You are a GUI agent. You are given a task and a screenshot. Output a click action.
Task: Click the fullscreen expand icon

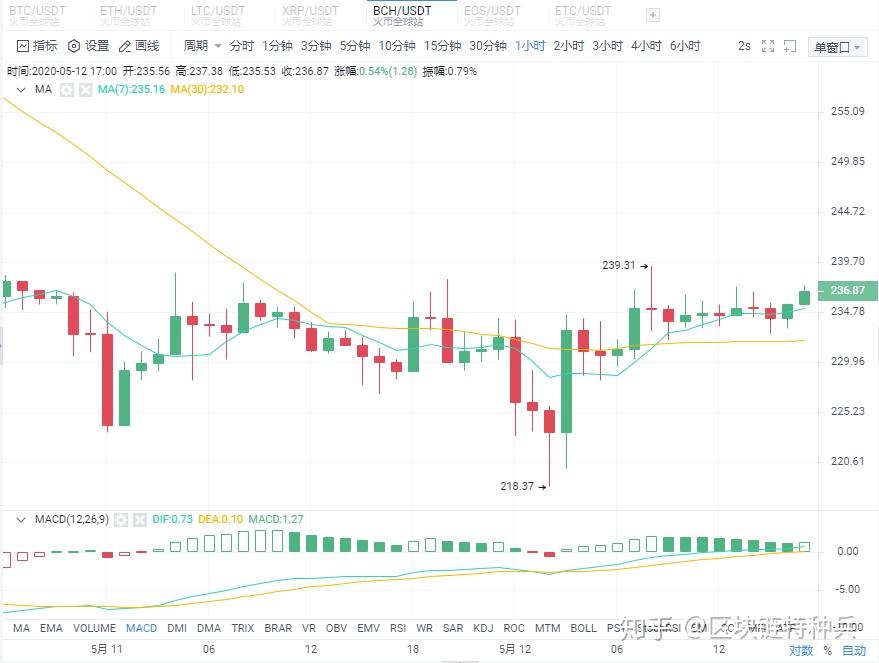(x=768, y=46)
